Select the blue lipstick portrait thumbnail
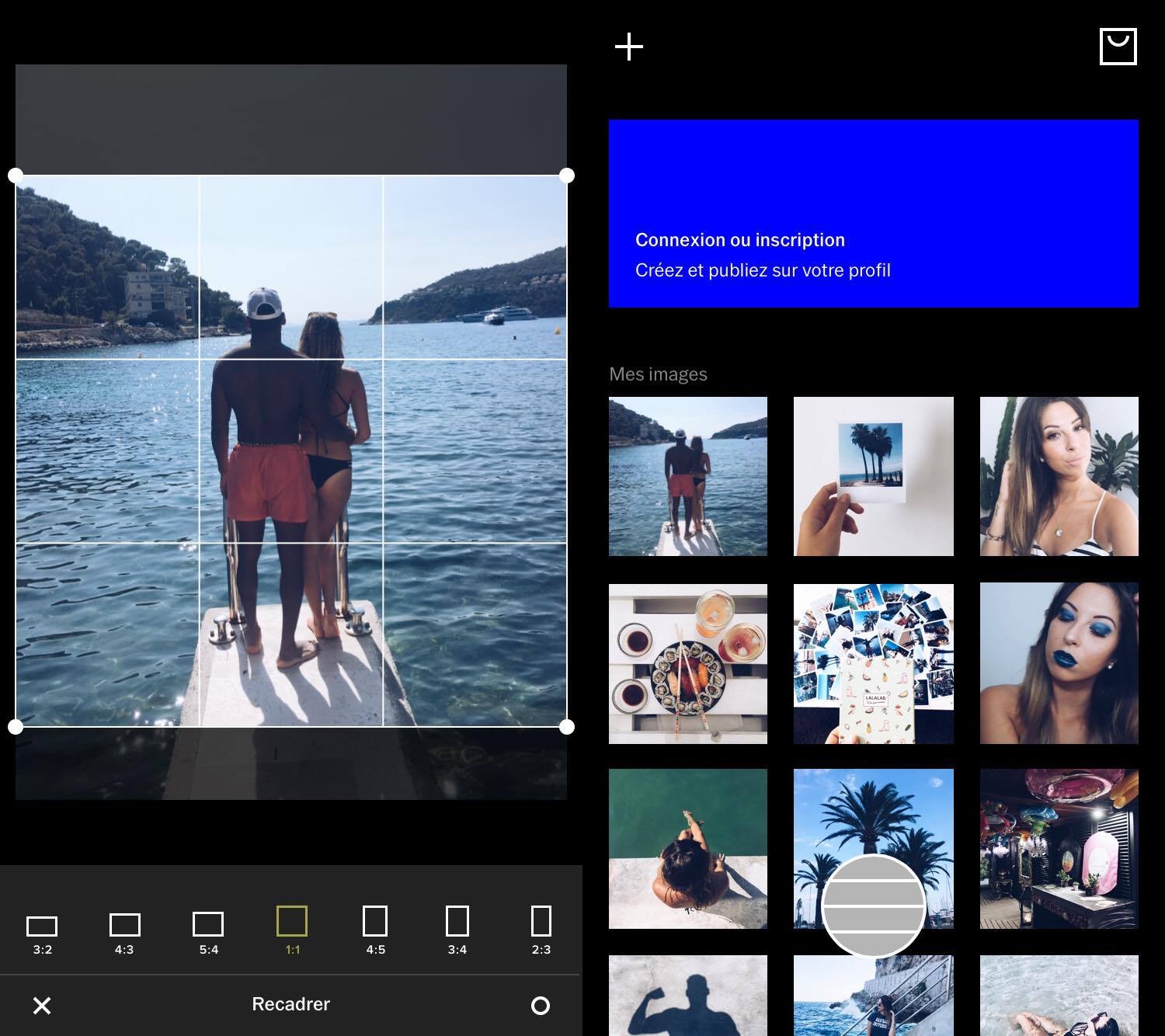 pyautogui.click(x=1059, y=664)
